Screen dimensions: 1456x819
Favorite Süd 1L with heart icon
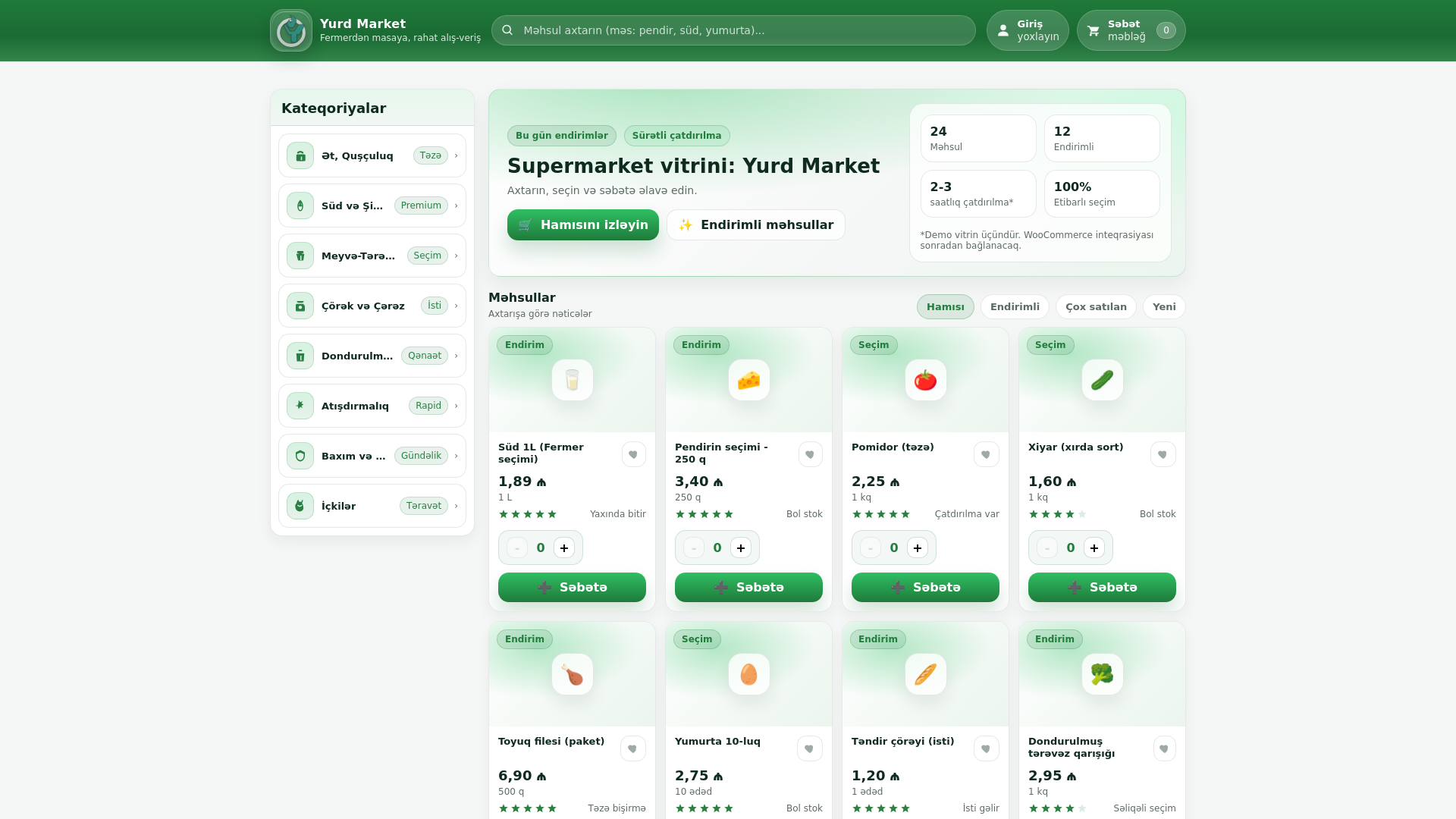pos(634,454)
